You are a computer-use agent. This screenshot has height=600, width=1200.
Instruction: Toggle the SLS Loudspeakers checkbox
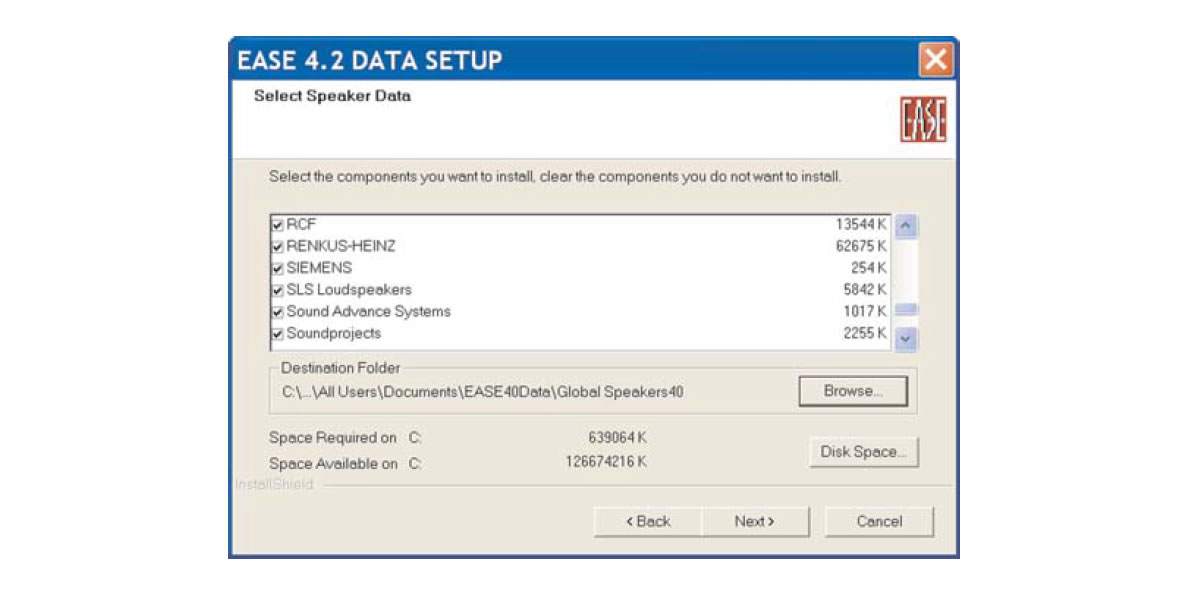[278, 291]
